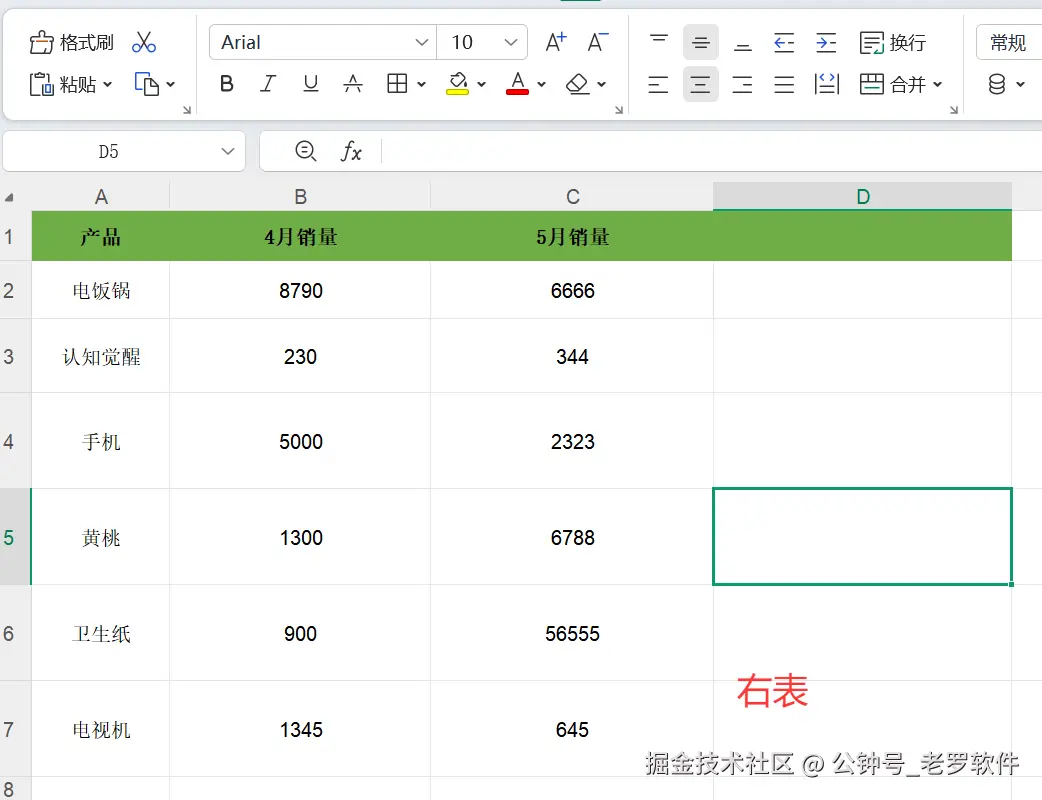The height and width of the screenshot is (800, 1042).
Task: Toggle Underline formatting
Action: (x=310, y=84)
